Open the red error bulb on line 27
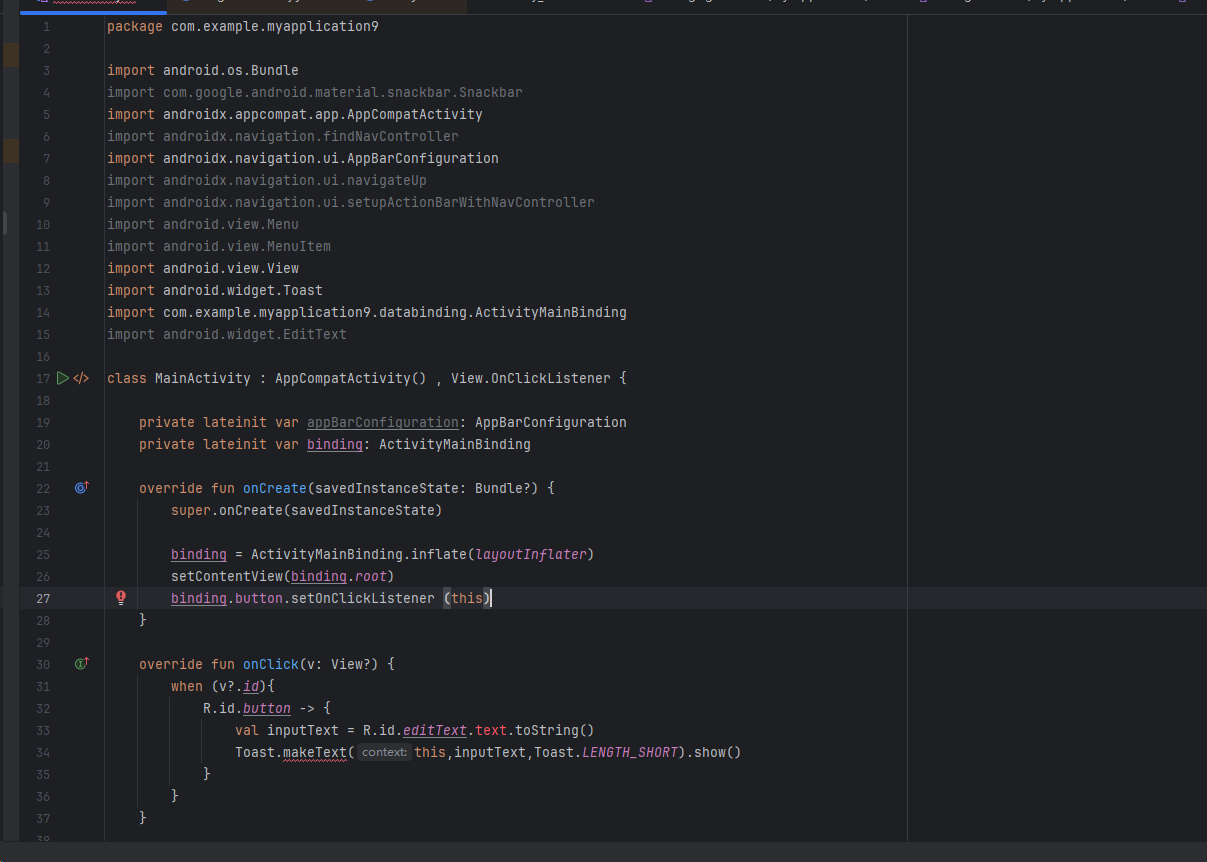Viewport: 1207px width, 862px height. coord(121,598)
